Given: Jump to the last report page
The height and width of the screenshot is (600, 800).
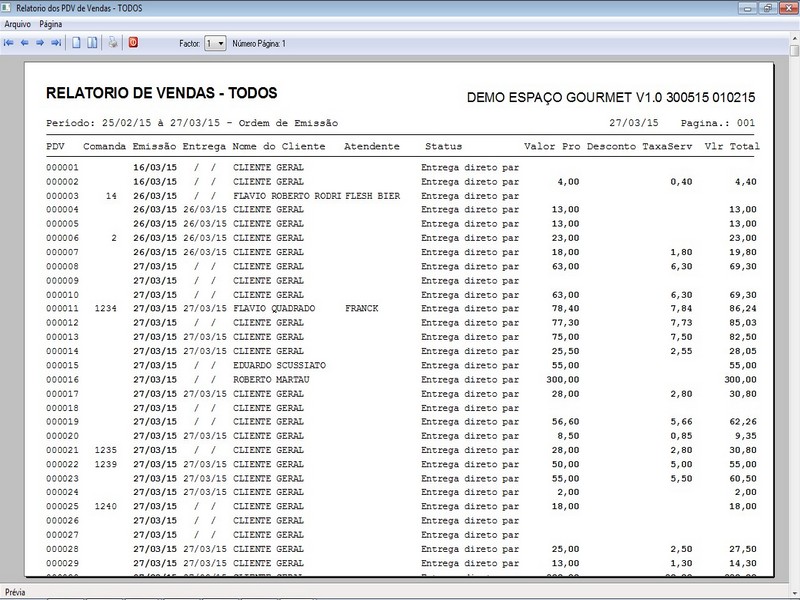Looking at the screenshot, I should point(56,44).
